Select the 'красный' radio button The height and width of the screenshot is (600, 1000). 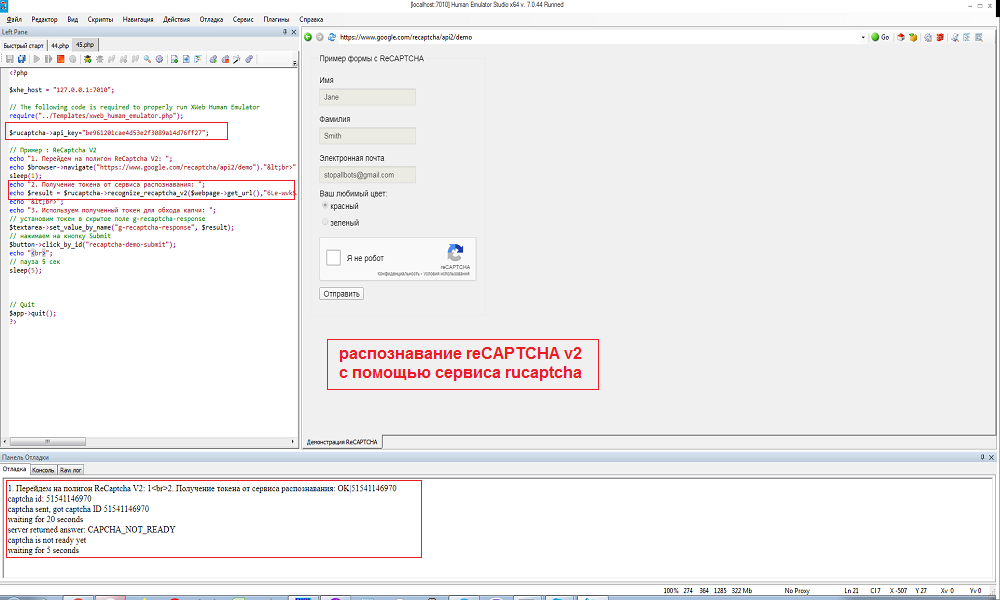coord(325,205)
